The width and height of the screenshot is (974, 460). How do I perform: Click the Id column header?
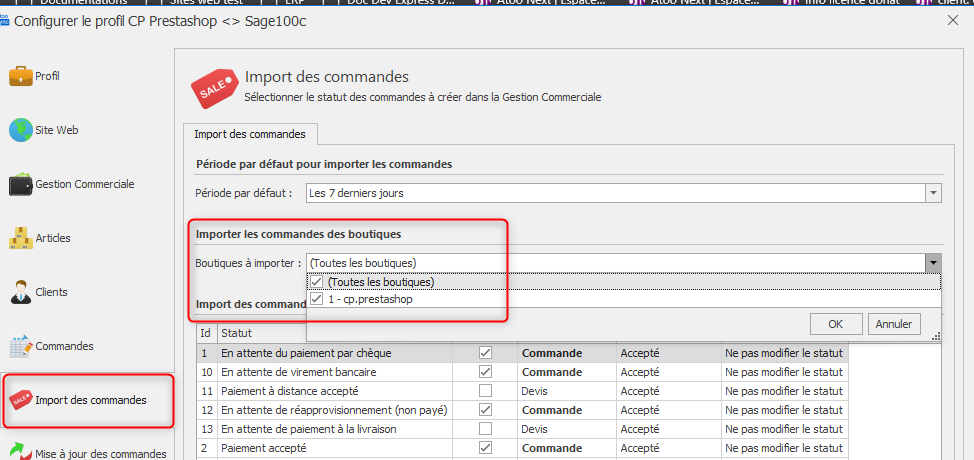point(207,334)
